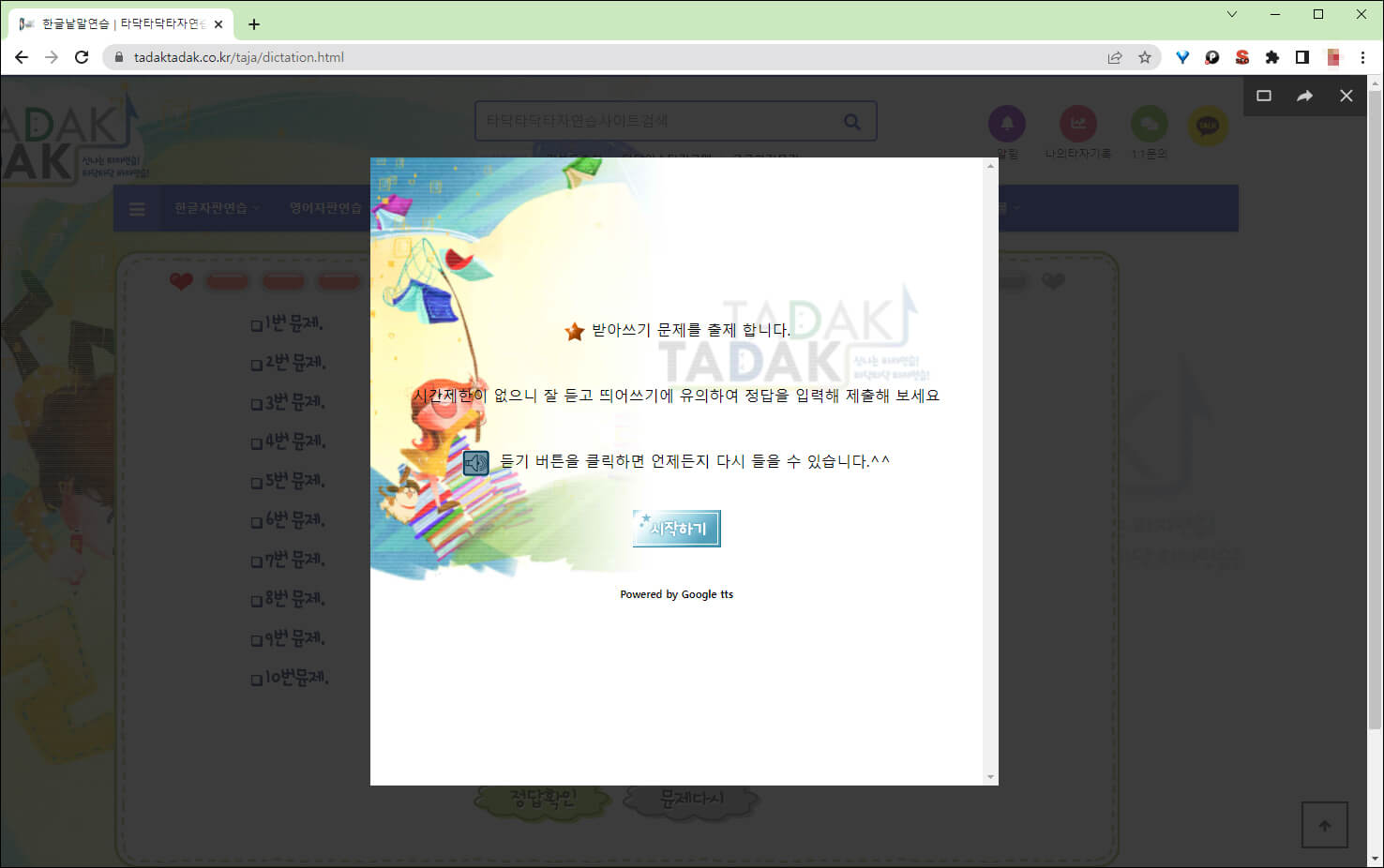
Task: Click inside the site search input field
Action: pyautogui.click(x=656, y=121)
